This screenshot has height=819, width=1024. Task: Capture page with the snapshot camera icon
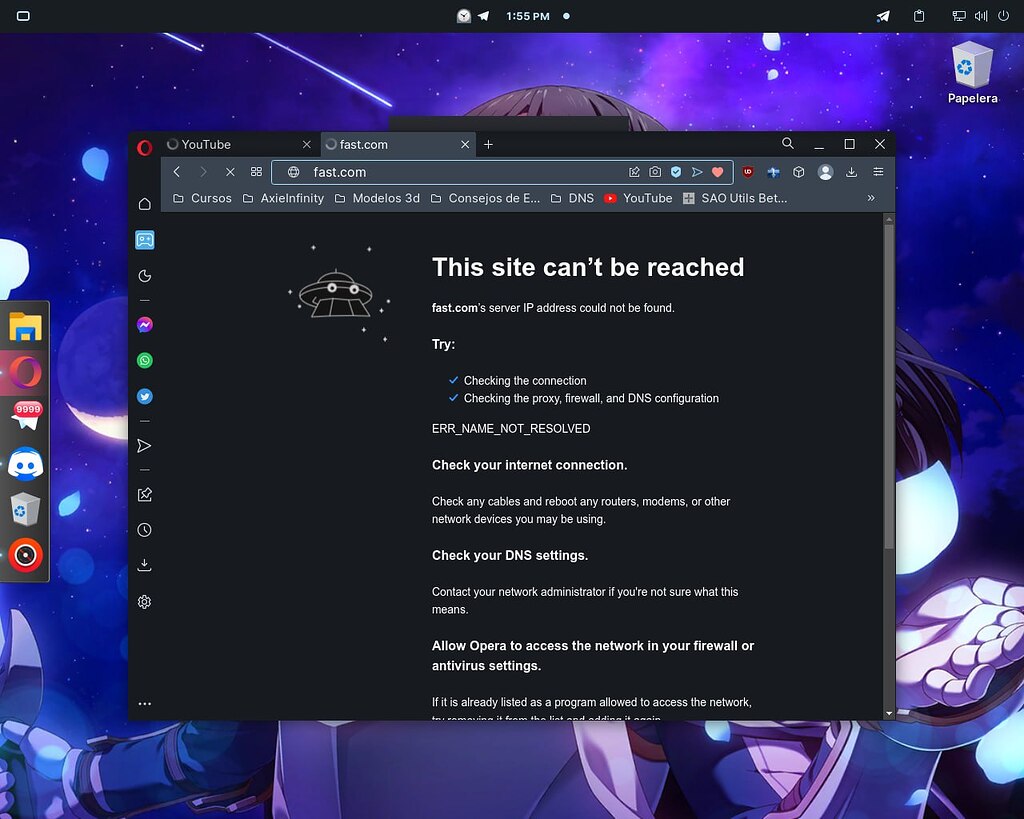pyautogui.click(x=653, y=172)
